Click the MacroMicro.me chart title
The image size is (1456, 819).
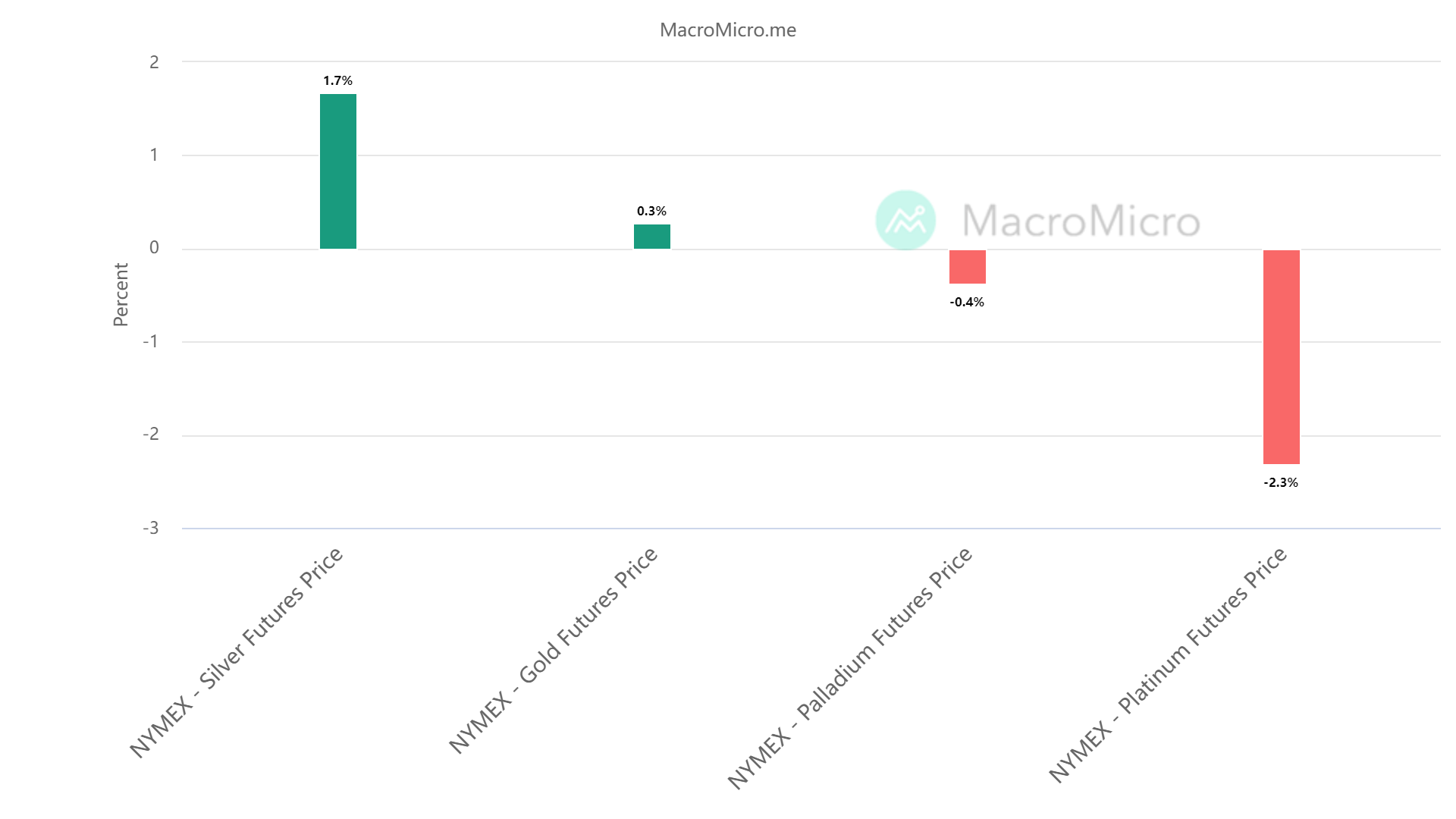pos(728,30)
